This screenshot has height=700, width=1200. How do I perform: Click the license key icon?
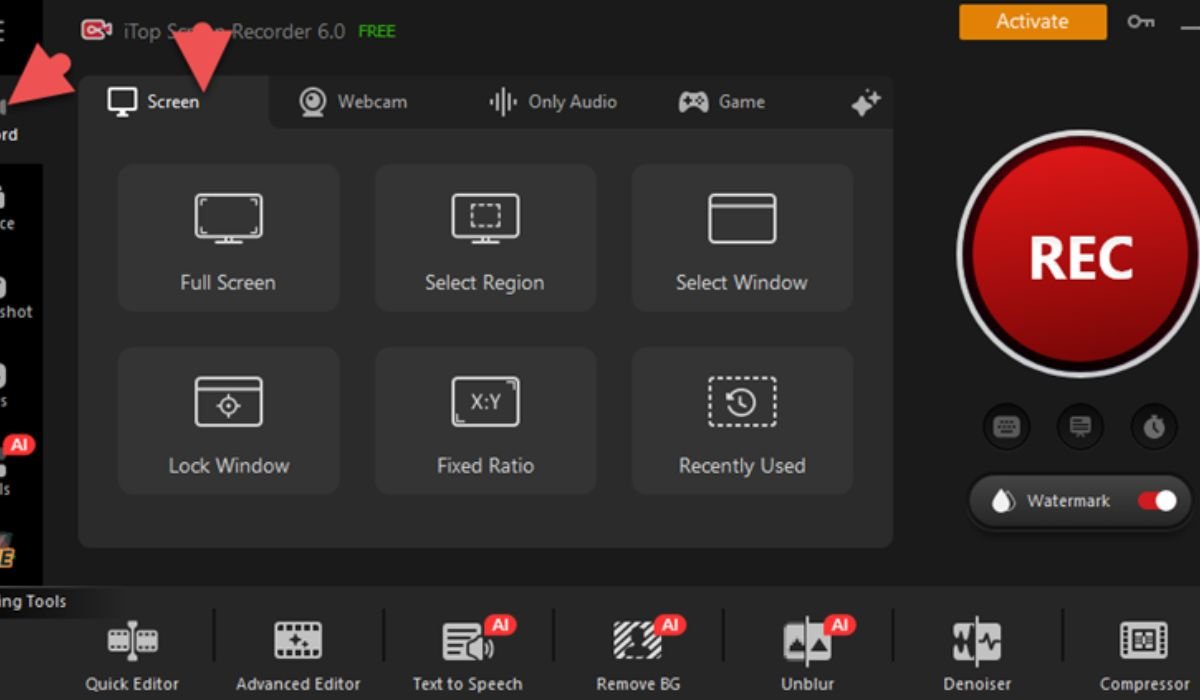(x=1141, y=22)
